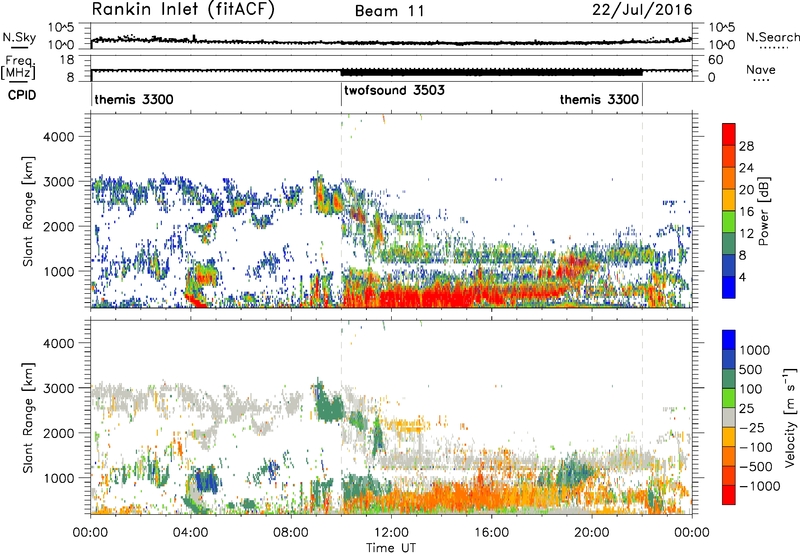The height and width of the screenshot is (554, 800).
Task: Click the thick frequency band under 'twofsound 3503'
Action: click(x=491, y=72)
